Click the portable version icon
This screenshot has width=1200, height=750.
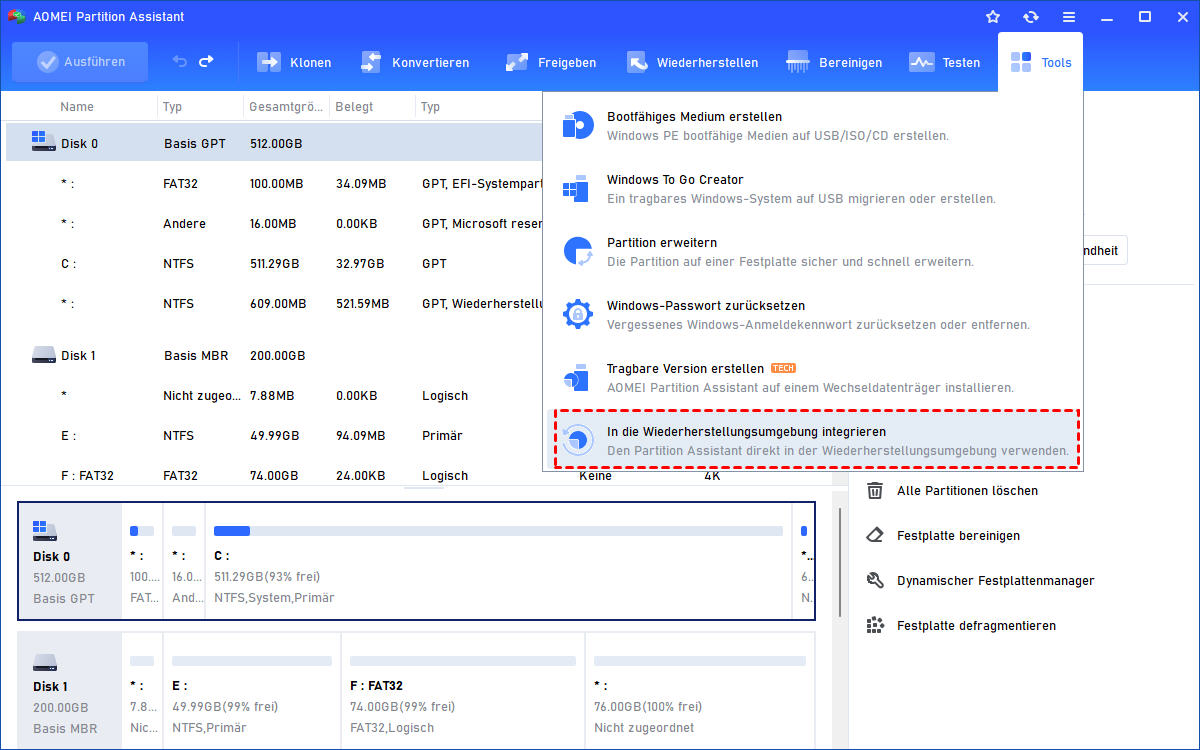(x=577, y=377)
